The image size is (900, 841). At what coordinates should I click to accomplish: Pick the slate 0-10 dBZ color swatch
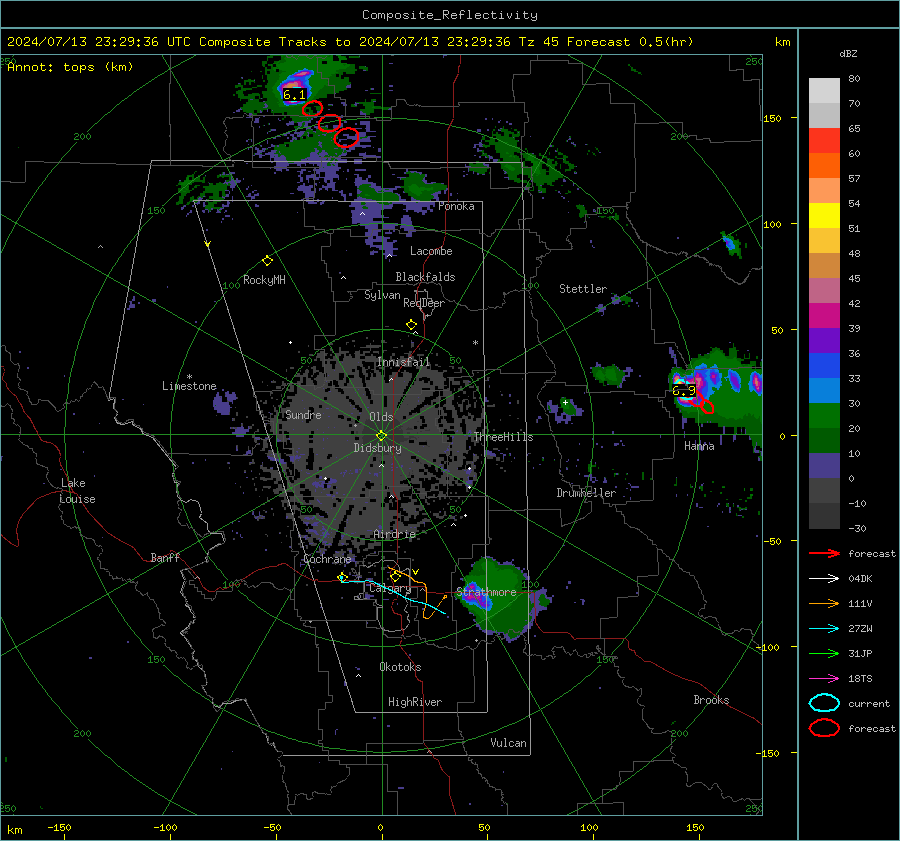[x=824, y=465]
